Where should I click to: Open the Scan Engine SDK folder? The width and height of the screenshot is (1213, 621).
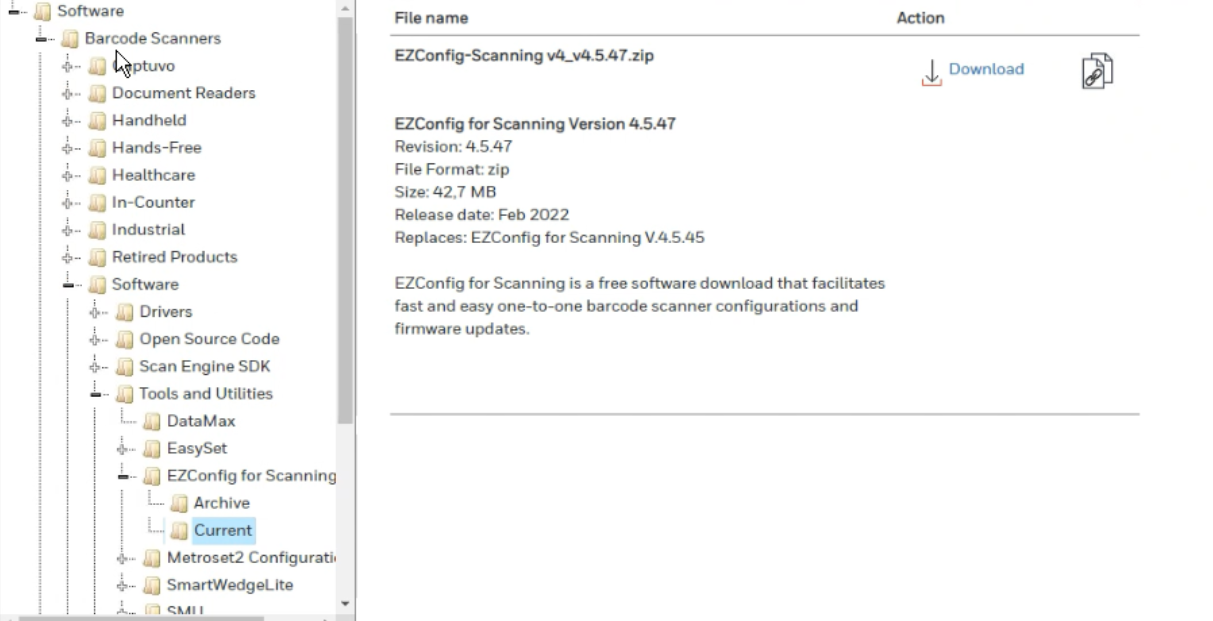[x=205, y=366]
